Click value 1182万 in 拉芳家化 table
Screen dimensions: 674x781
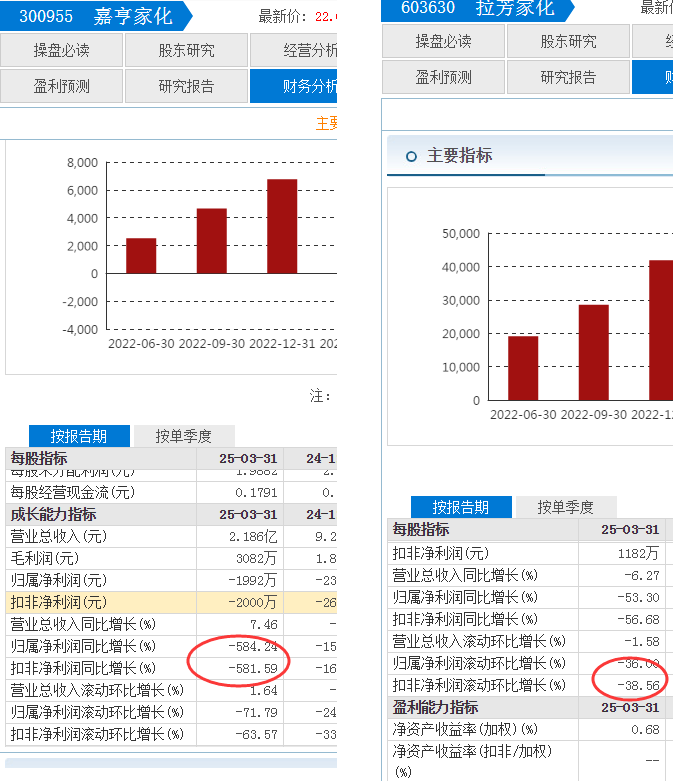pos(638,553)
